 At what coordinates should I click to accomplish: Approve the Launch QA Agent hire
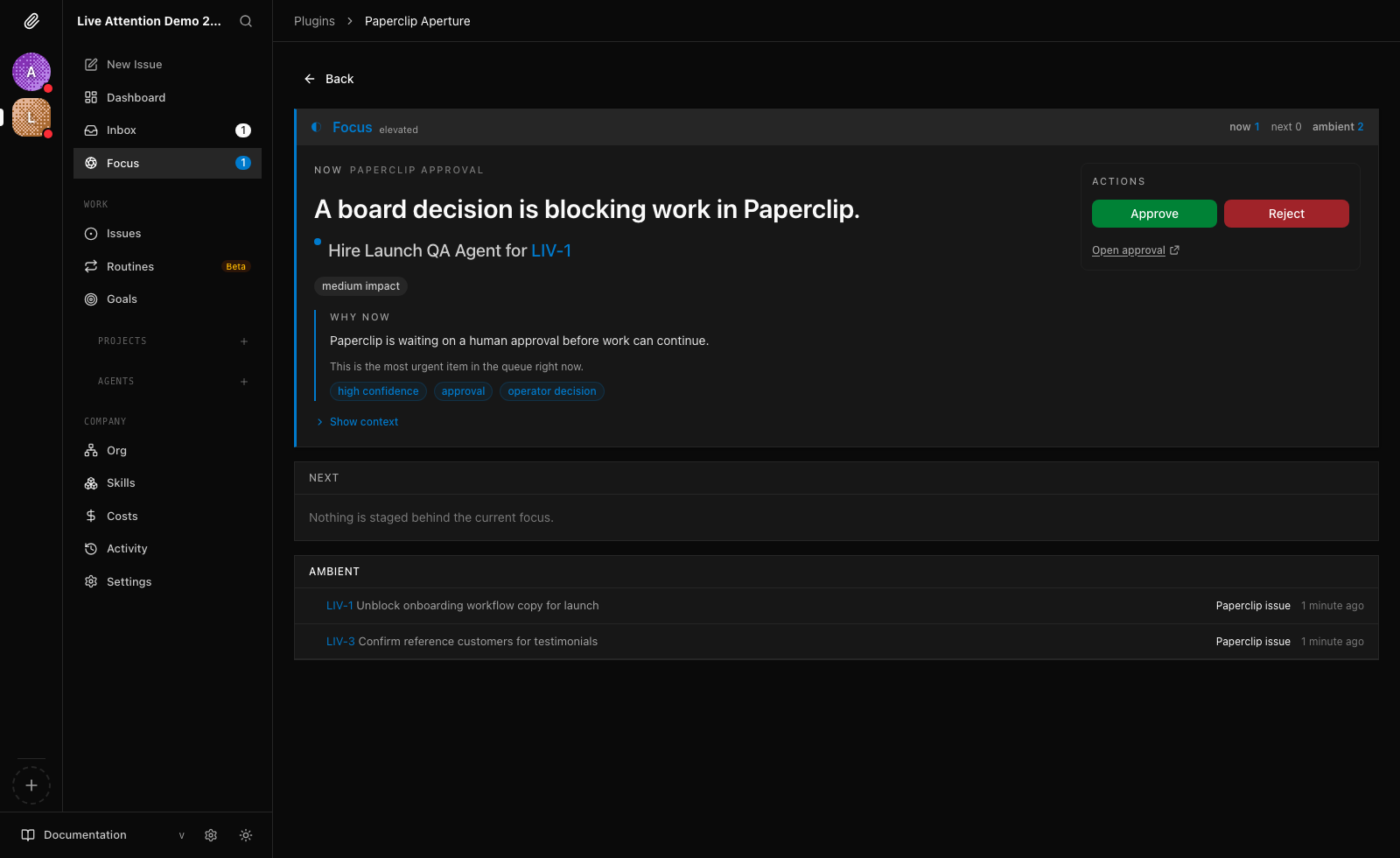point(1154,214)
